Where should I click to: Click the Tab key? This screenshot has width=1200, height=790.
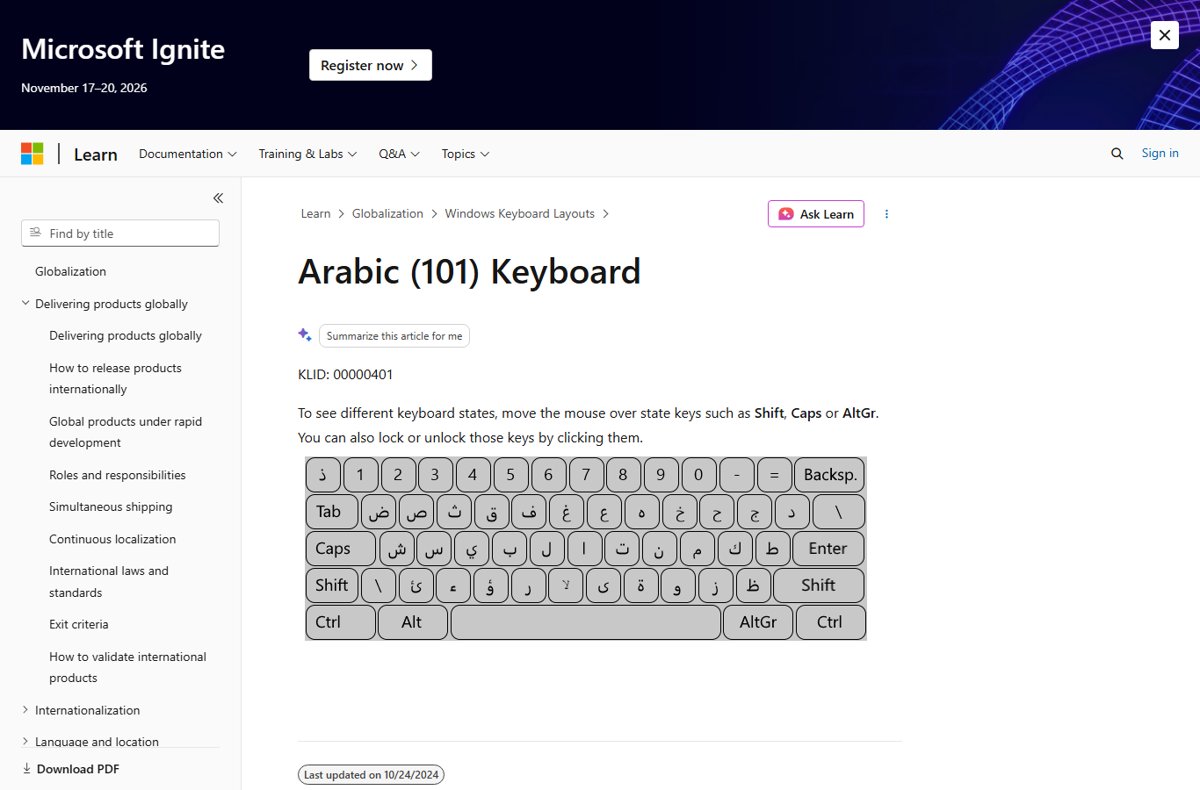(332, 511)
